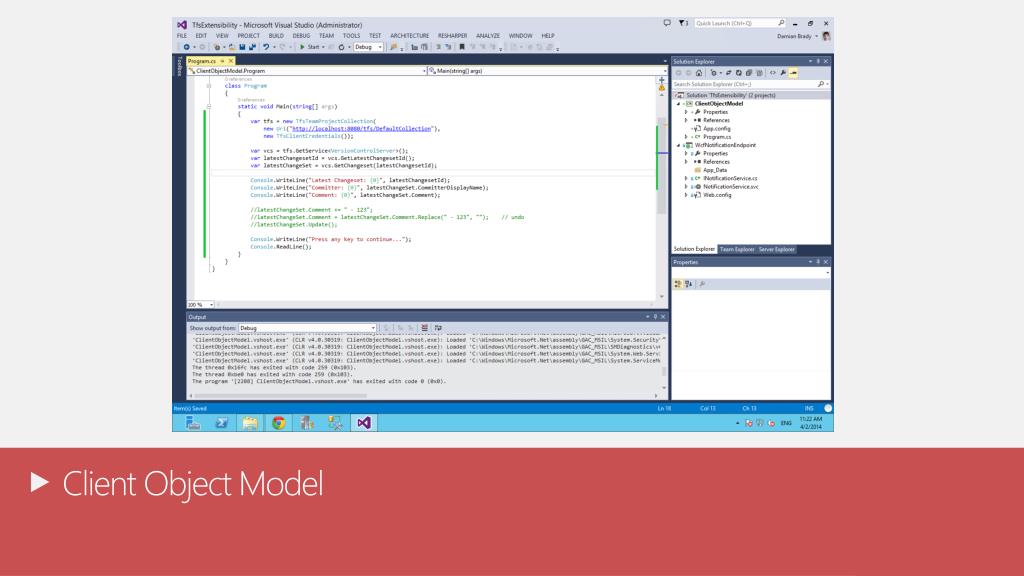Click the Solution Explorer Home icon
Viewport: 1024px width, 576px height.
pos(699,73)
